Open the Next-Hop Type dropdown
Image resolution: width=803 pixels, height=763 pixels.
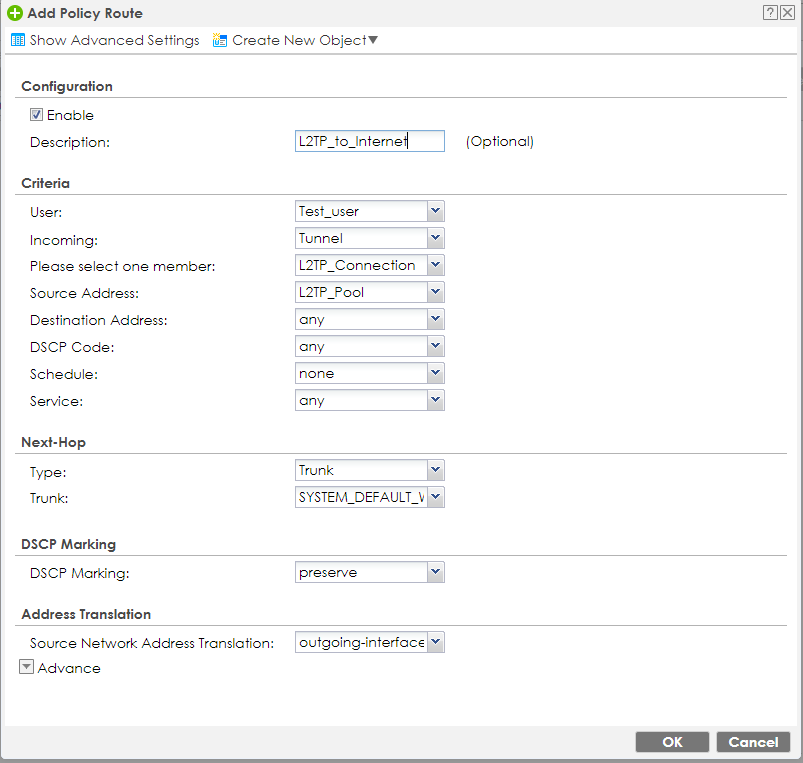[434, 470]
